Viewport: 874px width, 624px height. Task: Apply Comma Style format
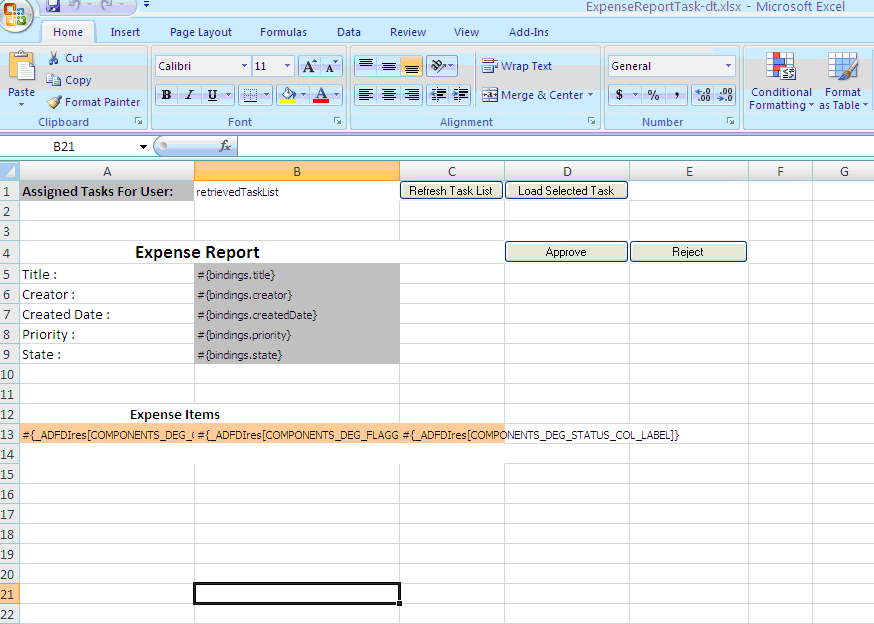coord(677,95)
